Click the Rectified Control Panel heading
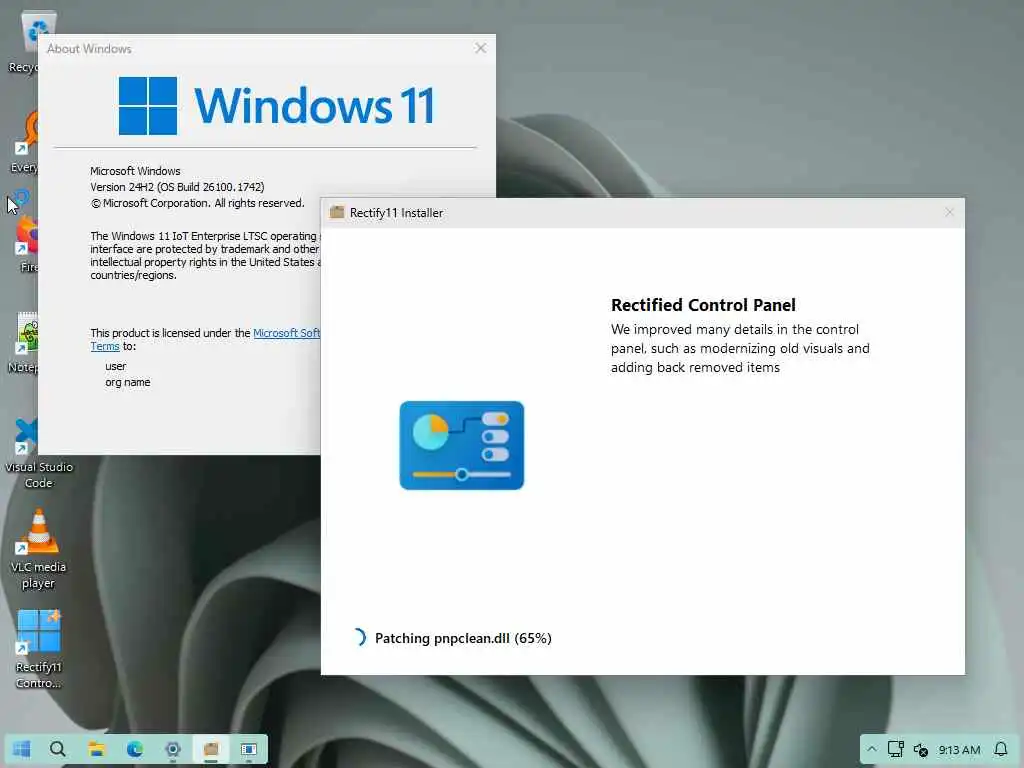 pos(703,305)
